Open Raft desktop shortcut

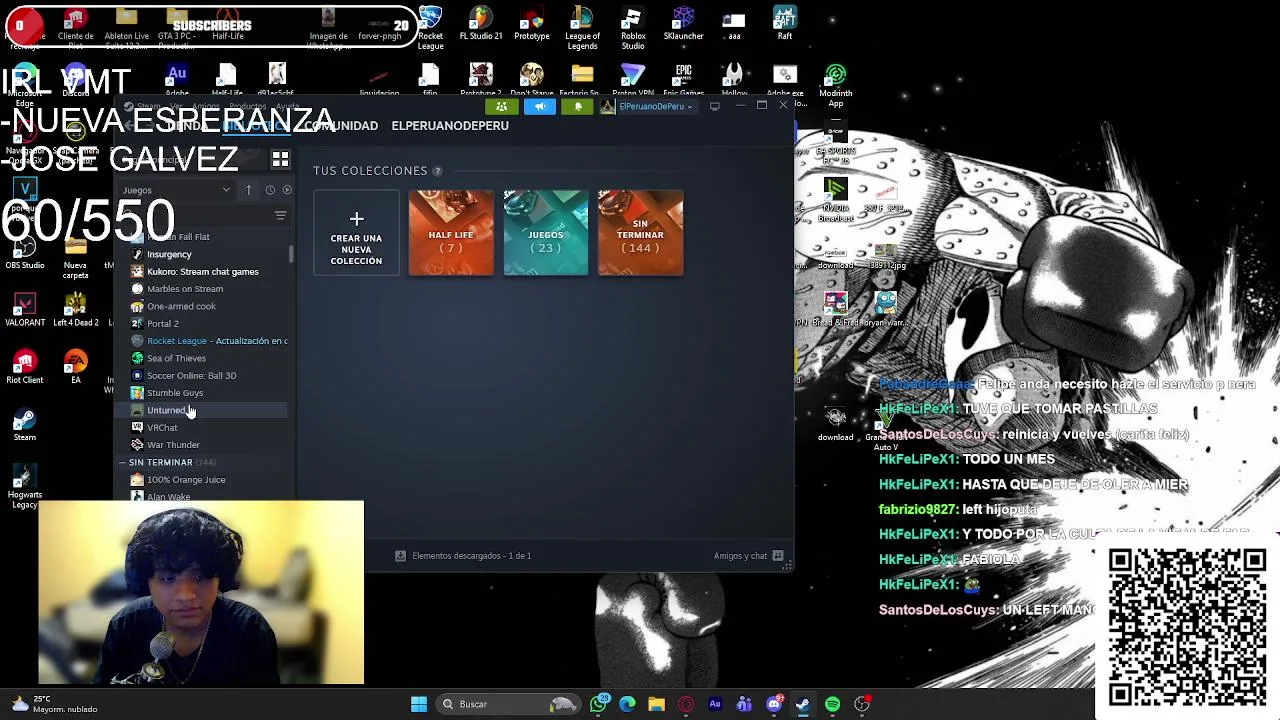click(x=785, y=24)
